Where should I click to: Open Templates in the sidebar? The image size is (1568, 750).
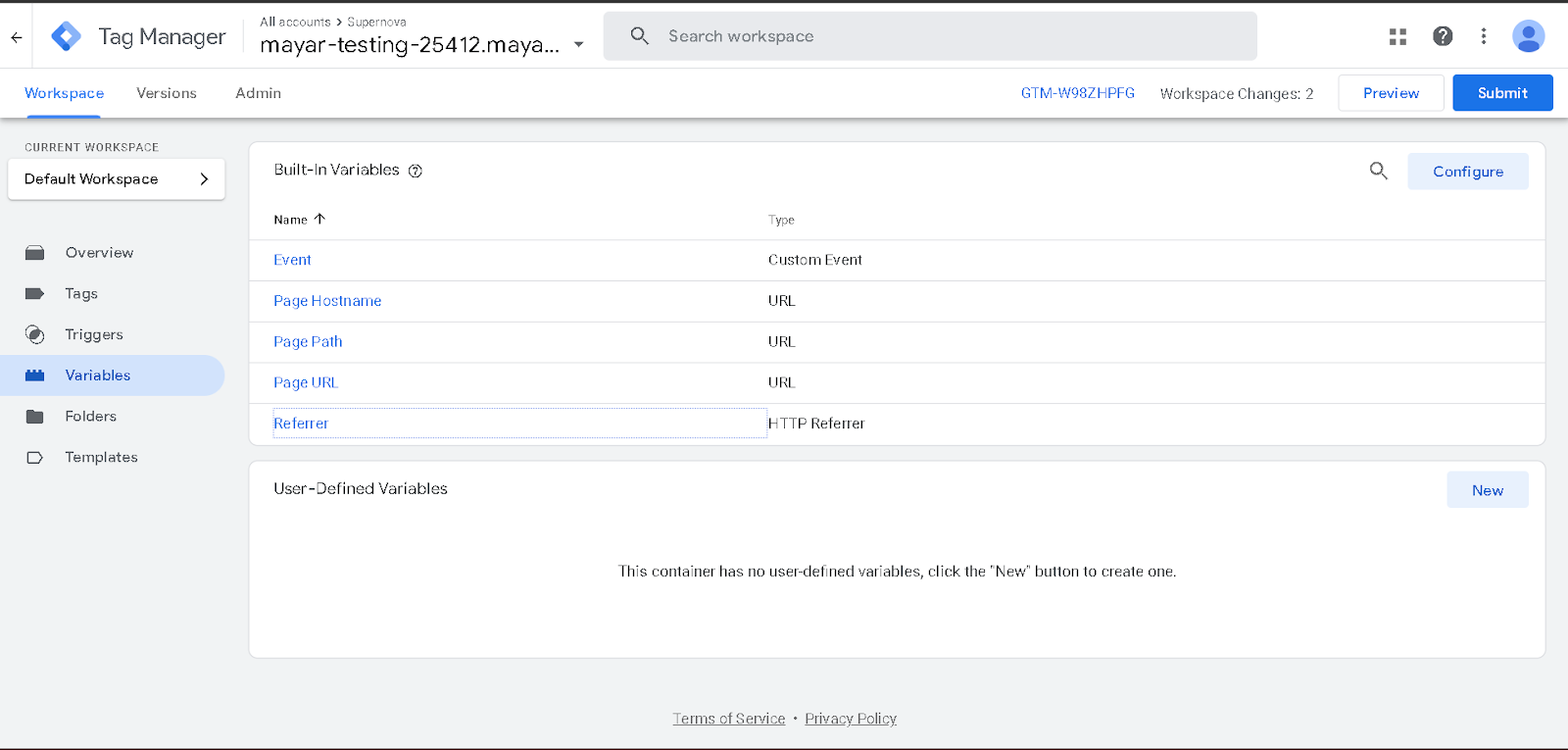click(x=101, y=458)
